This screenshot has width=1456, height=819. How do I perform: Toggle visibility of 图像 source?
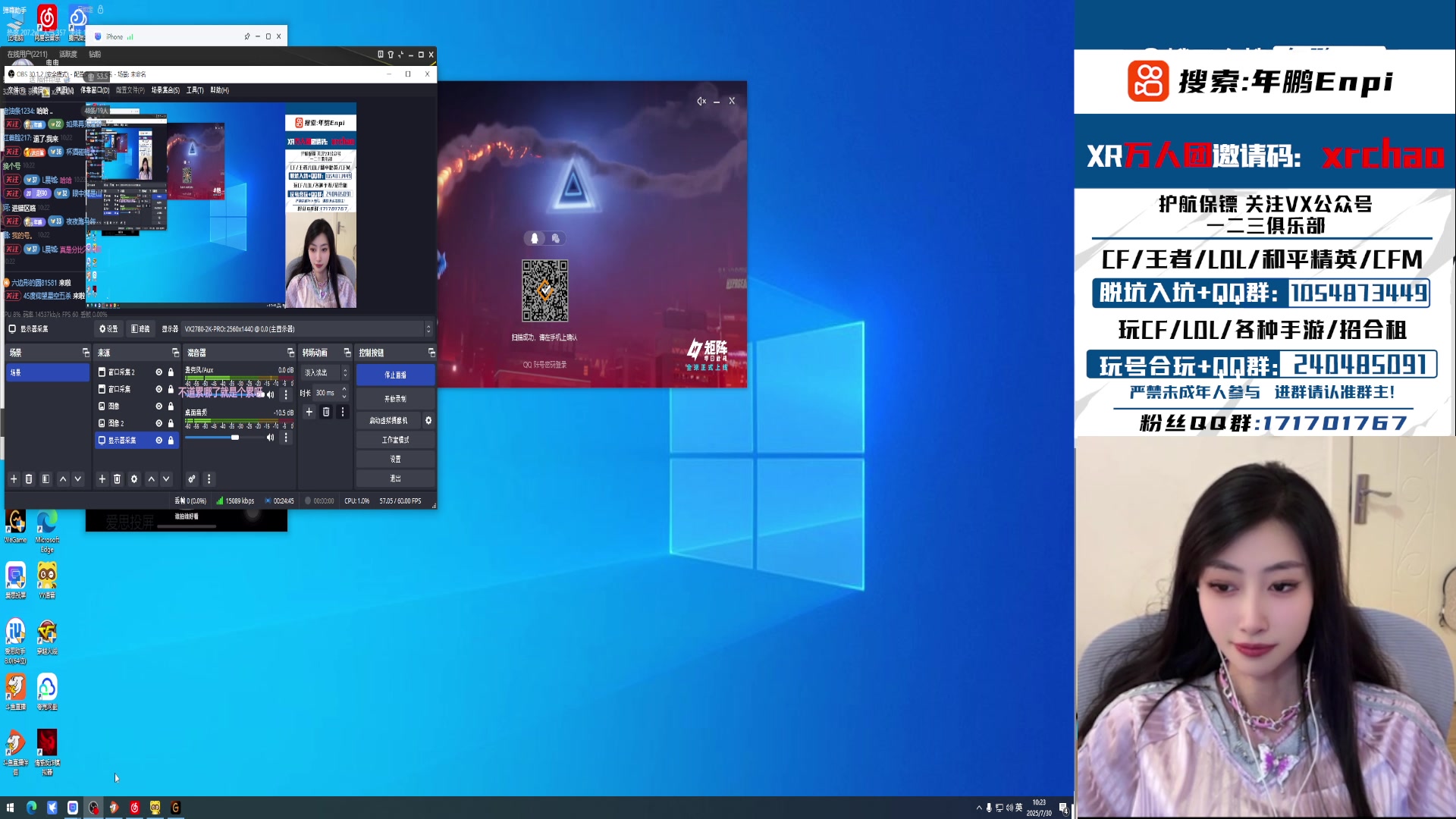(159, 406)
